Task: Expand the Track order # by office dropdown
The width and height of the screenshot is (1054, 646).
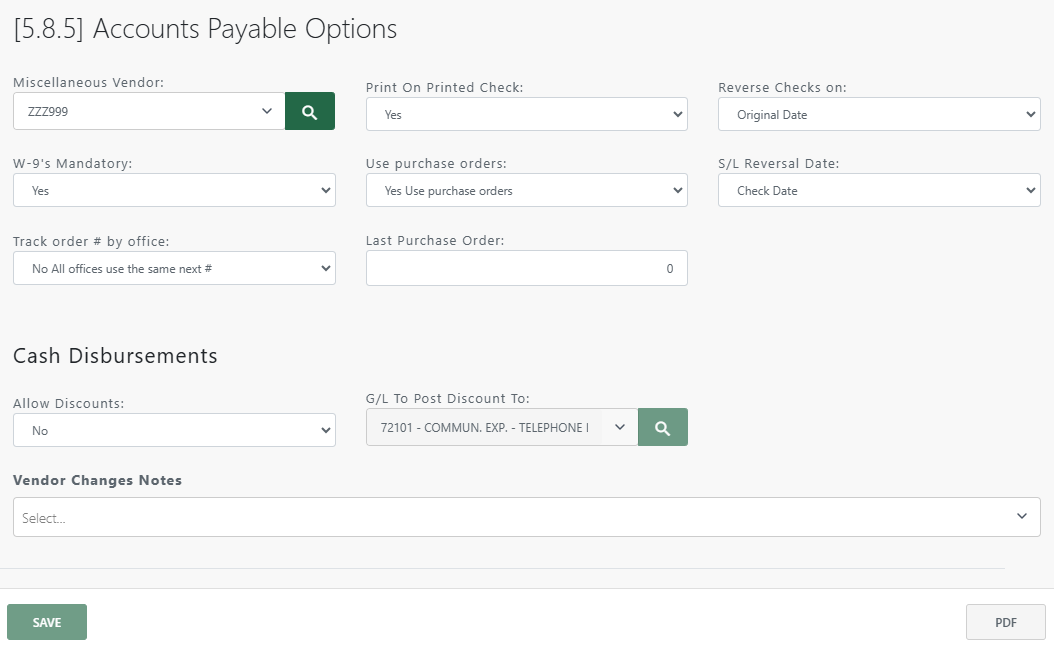Action: coord(174,268)
